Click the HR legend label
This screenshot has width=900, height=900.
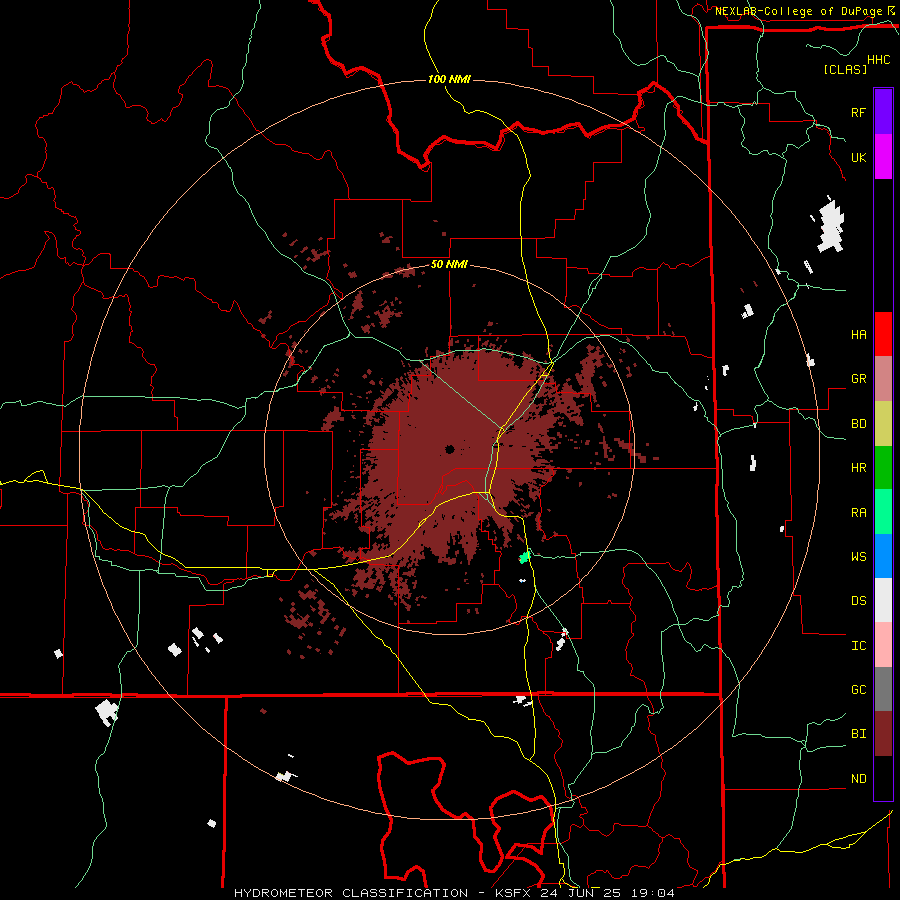[858, 468]
